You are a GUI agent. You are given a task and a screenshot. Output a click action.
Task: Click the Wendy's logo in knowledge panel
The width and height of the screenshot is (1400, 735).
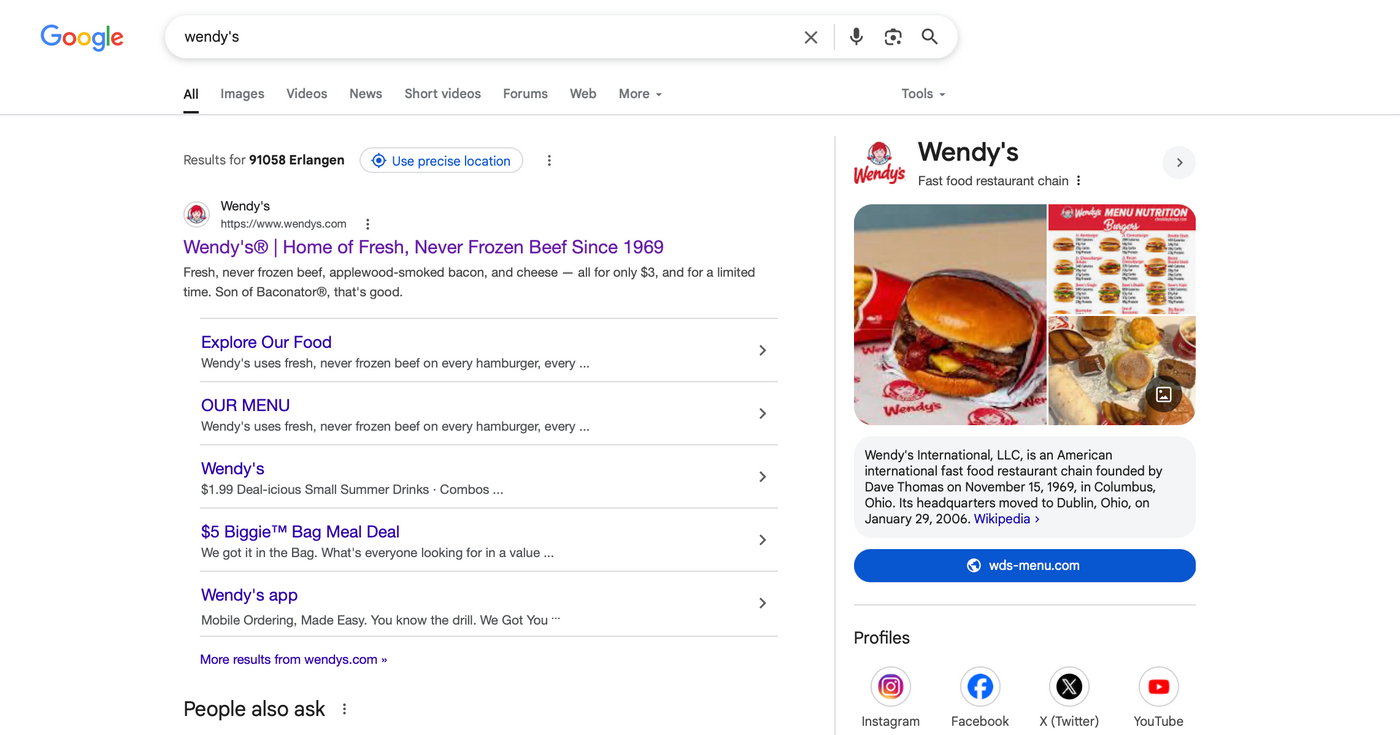click(x=879, y=162)
